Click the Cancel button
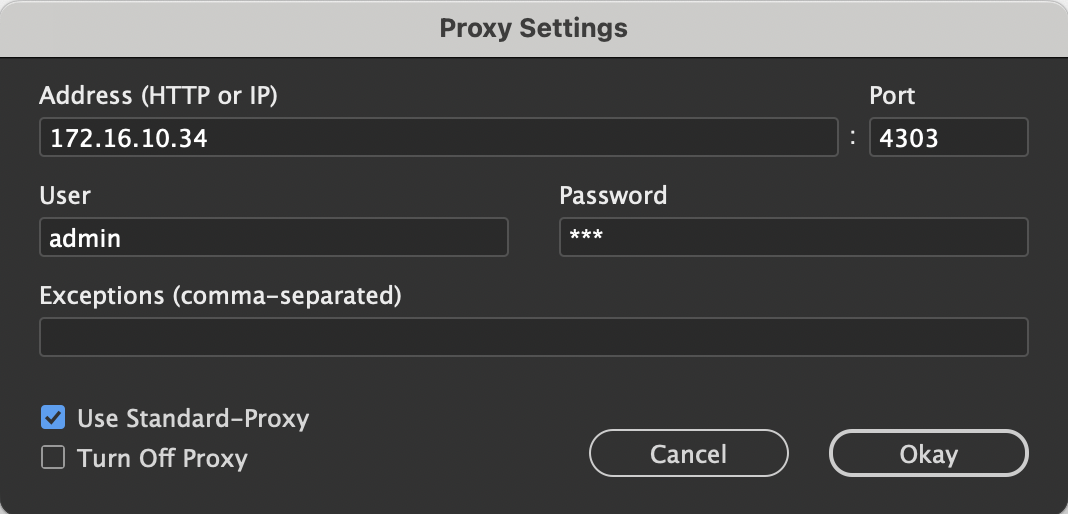The image size is (1068, 514). point(688,454)
